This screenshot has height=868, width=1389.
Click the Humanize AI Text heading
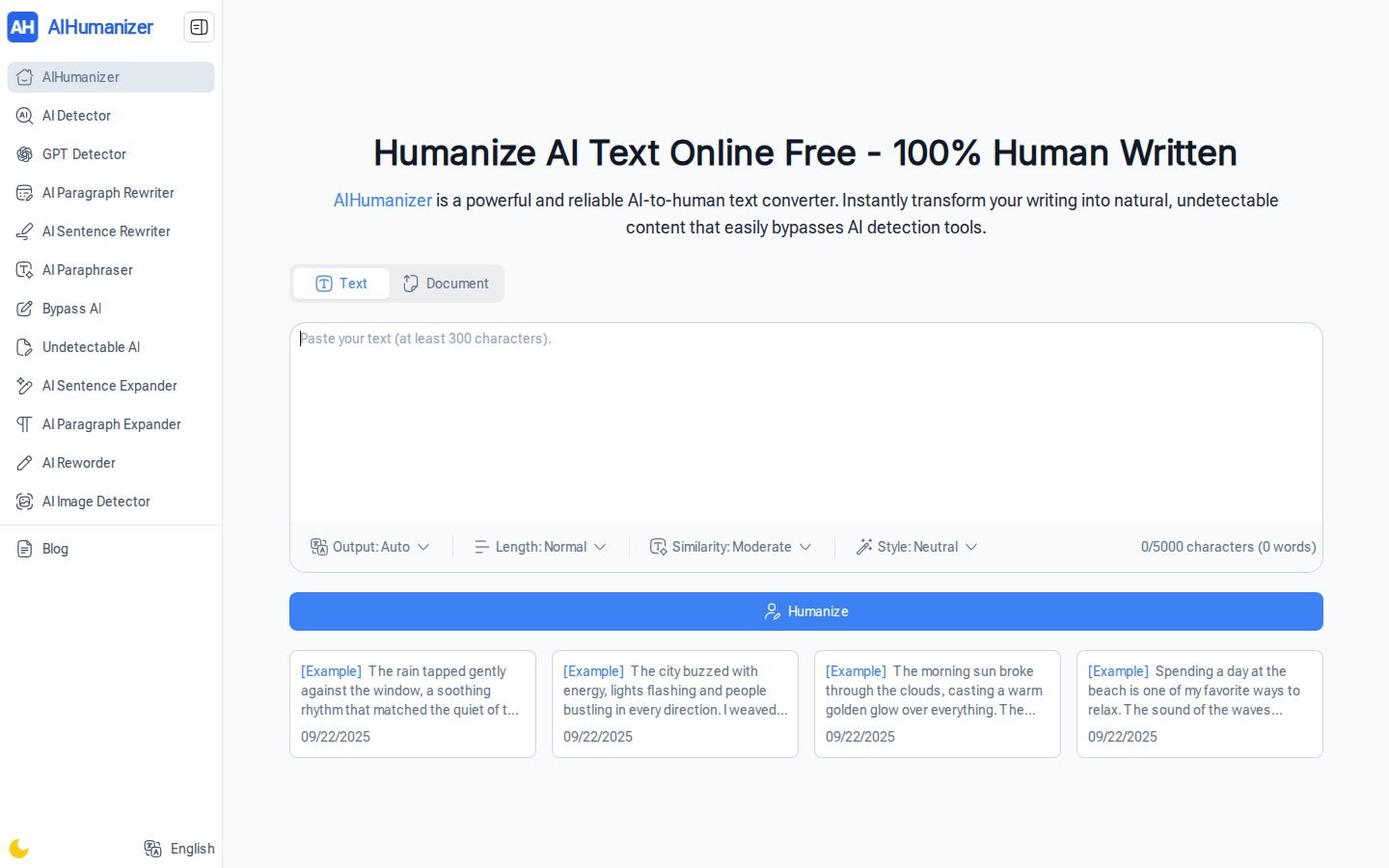coord(805,153)
